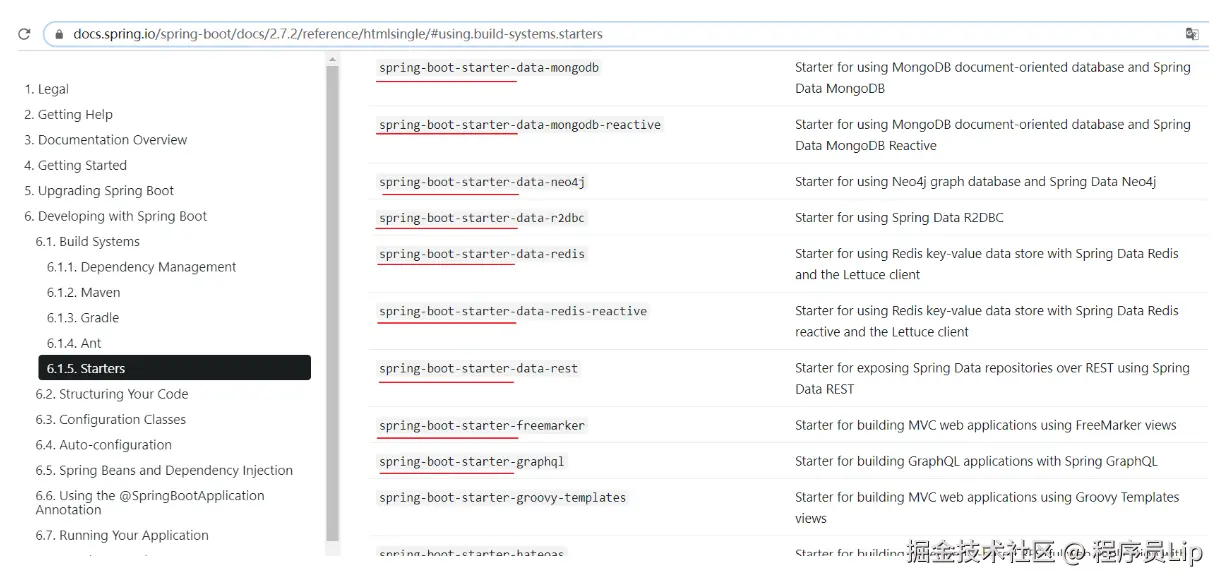
Task: Open the translate page icon in address bar
Action: (x=1191, y=34)
